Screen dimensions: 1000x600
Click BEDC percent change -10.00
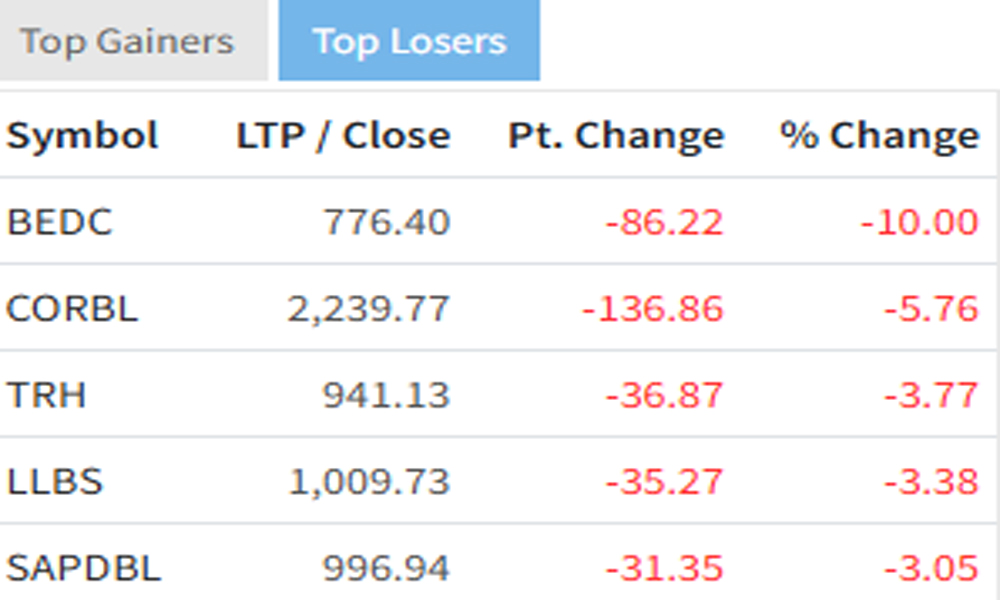[920, 222]
